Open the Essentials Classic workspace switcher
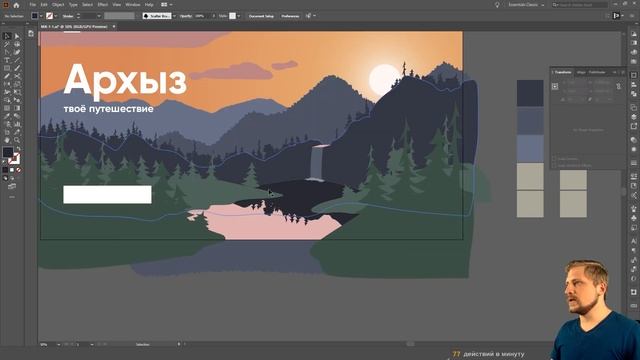The image size is (640, 360). 526,5
